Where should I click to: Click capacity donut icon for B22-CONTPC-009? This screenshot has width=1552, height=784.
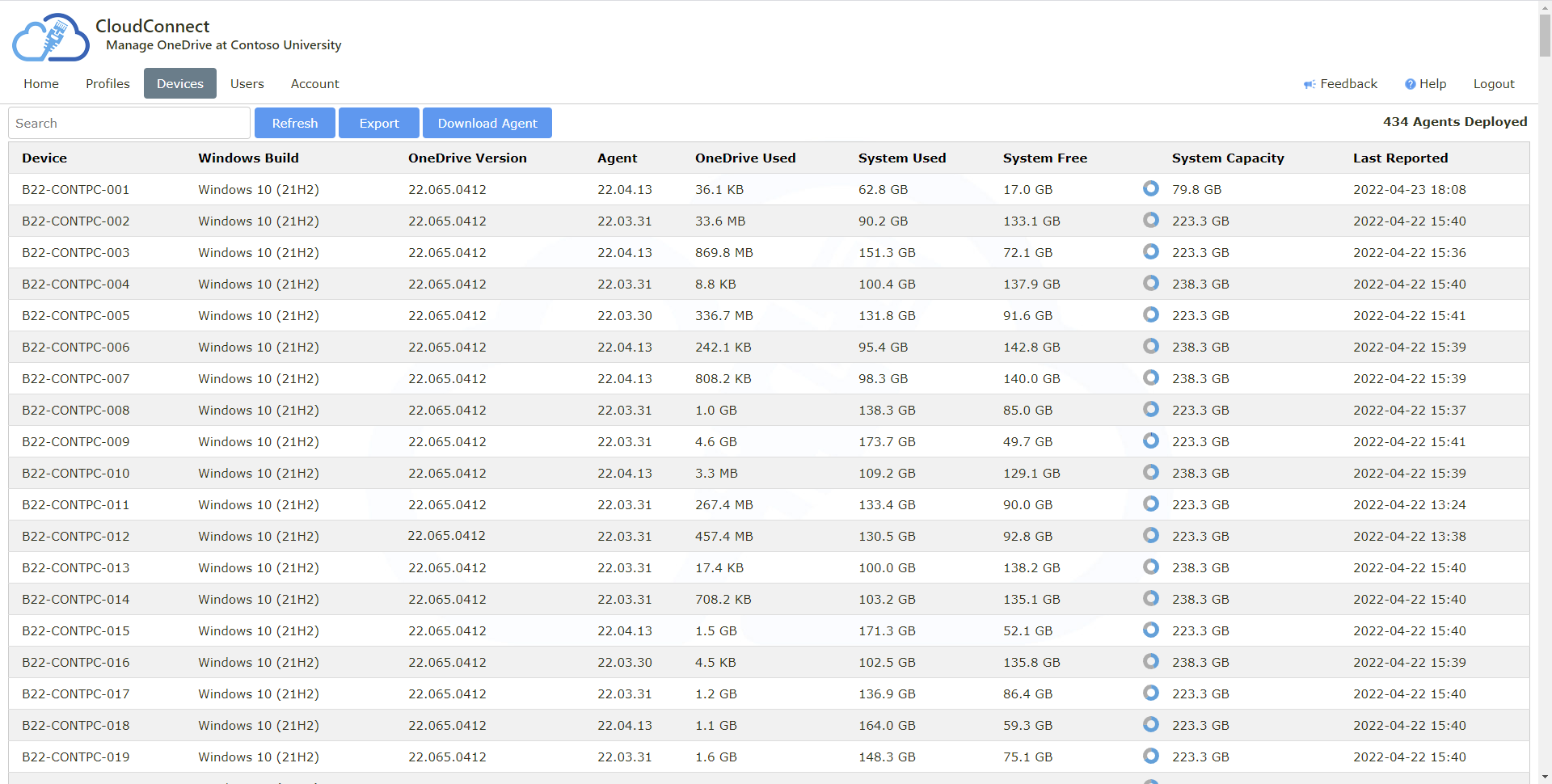1151,440
